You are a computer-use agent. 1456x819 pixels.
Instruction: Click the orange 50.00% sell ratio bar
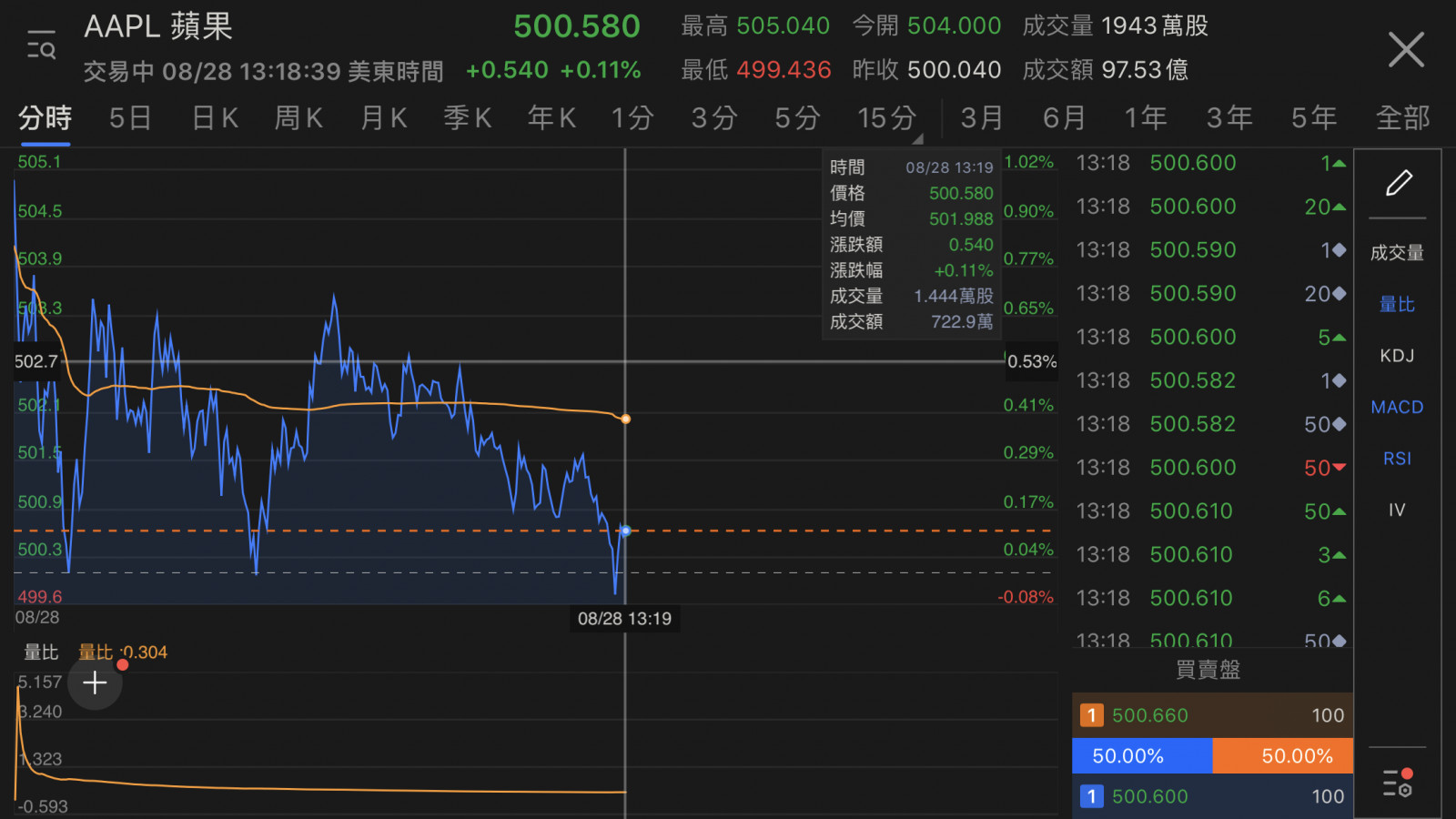(x=1283, y=756)
